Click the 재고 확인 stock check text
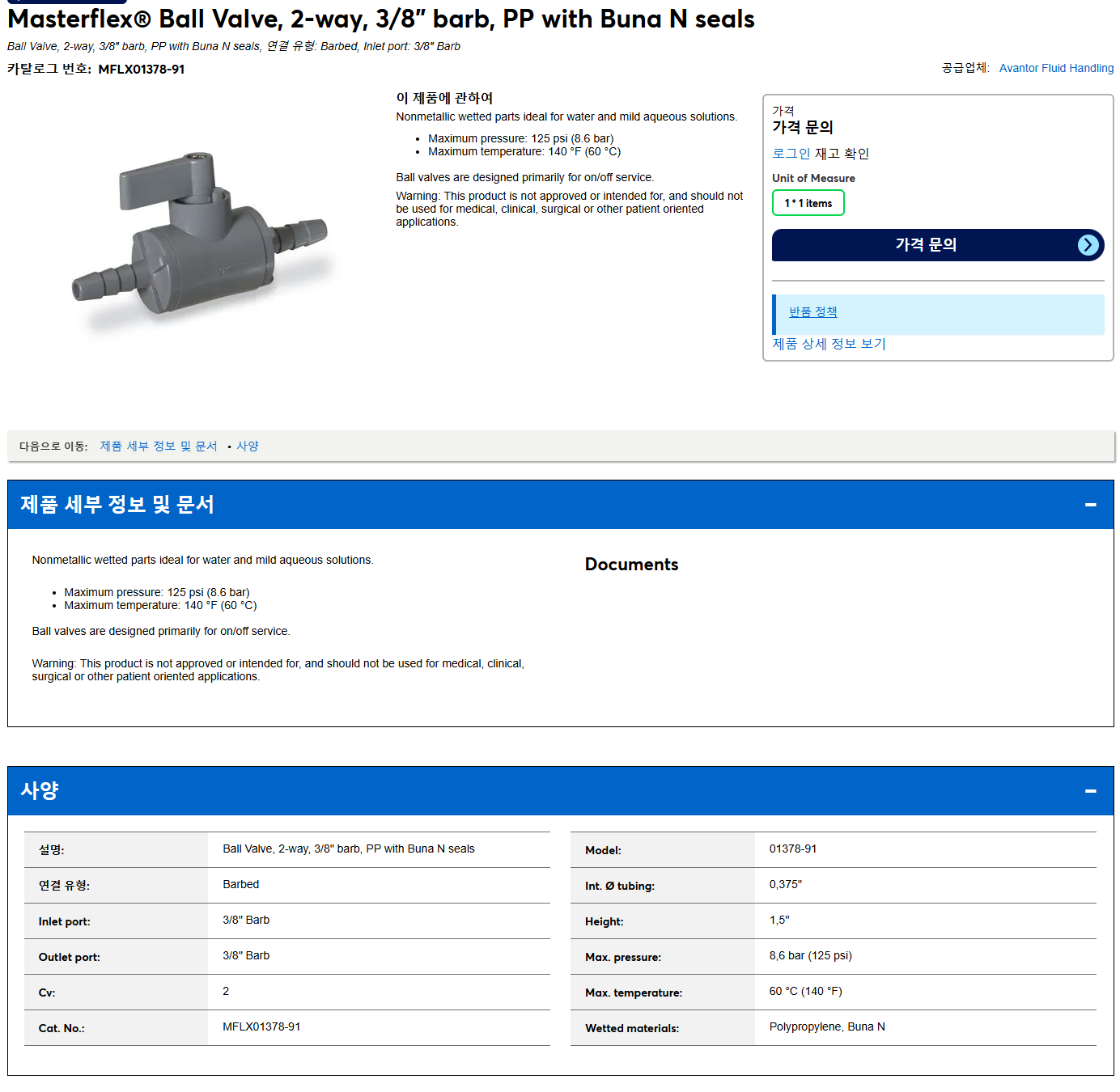Viewport: 1120px width, 1092px height. [x=842, y=154]
